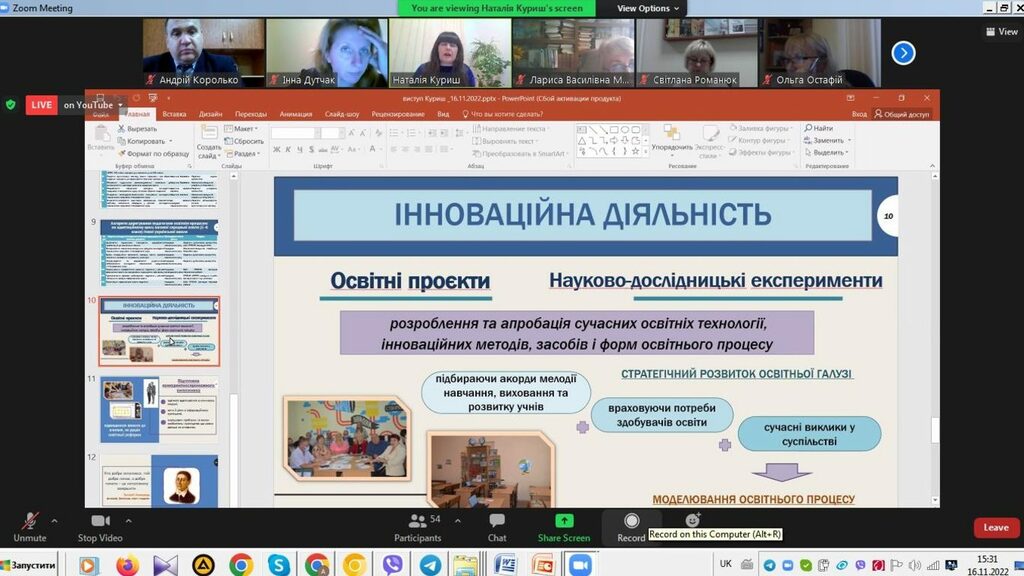
Task: Expand audio options arrow beside Unmute
Action: (x=54, y=521)
